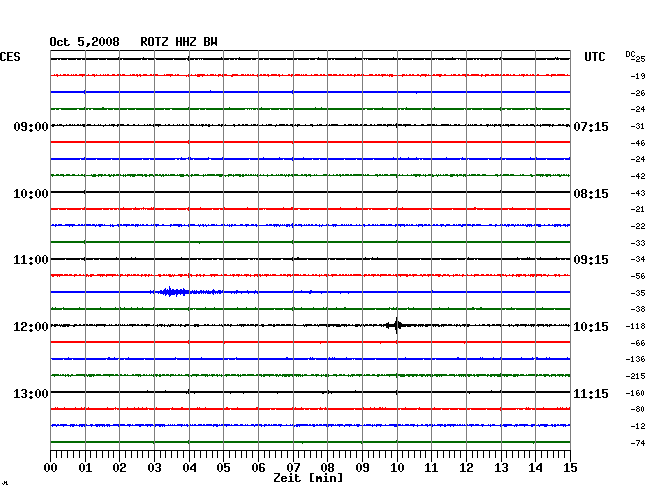Click the DC value -43
This screenshot has width=650, height=494.
(638, 193)
